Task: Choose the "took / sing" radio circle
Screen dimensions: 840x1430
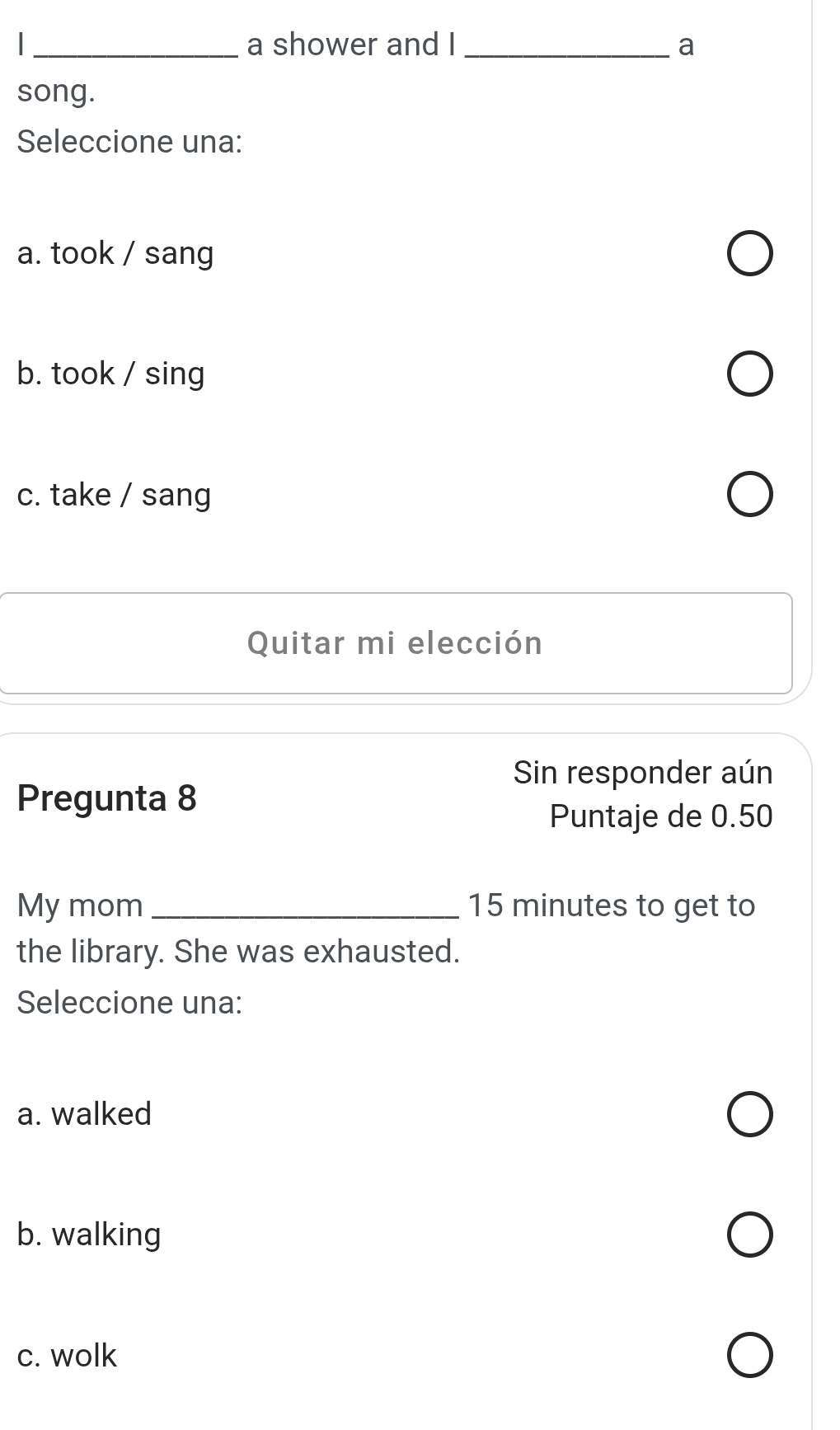Action: click(750, 374)
